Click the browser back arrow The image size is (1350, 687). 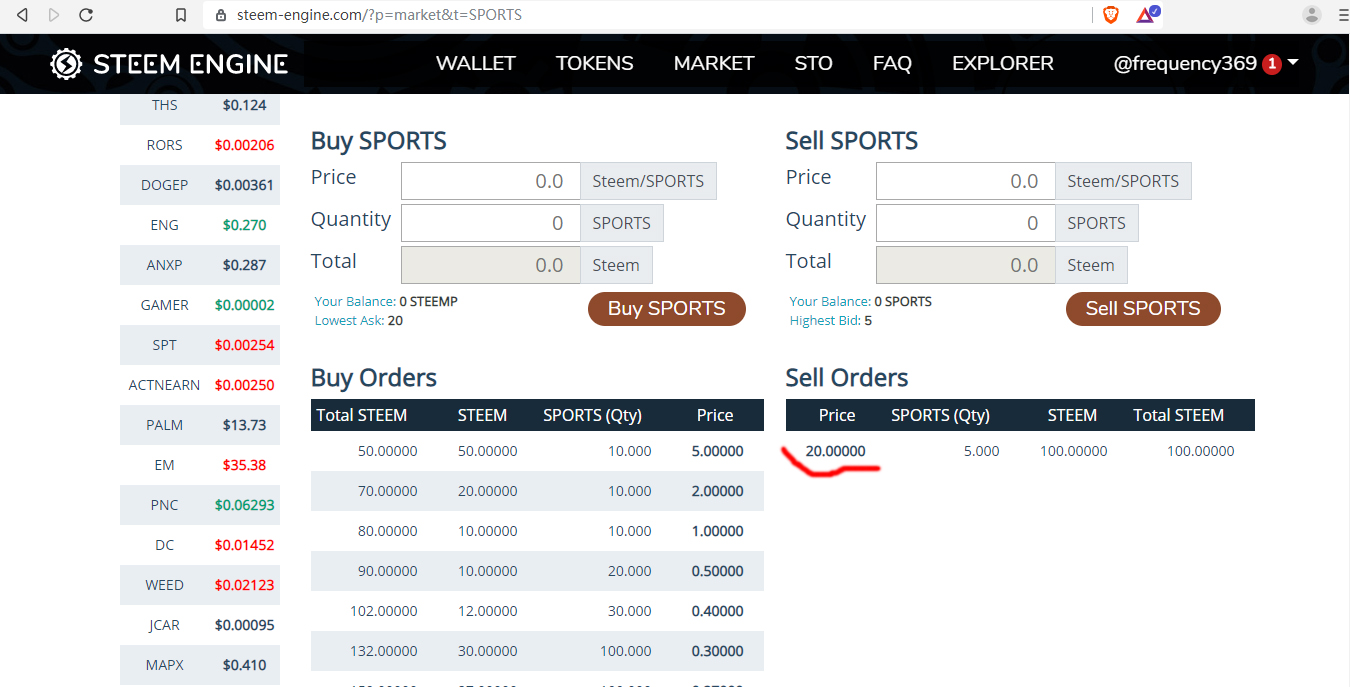click(x=22, y=15)
